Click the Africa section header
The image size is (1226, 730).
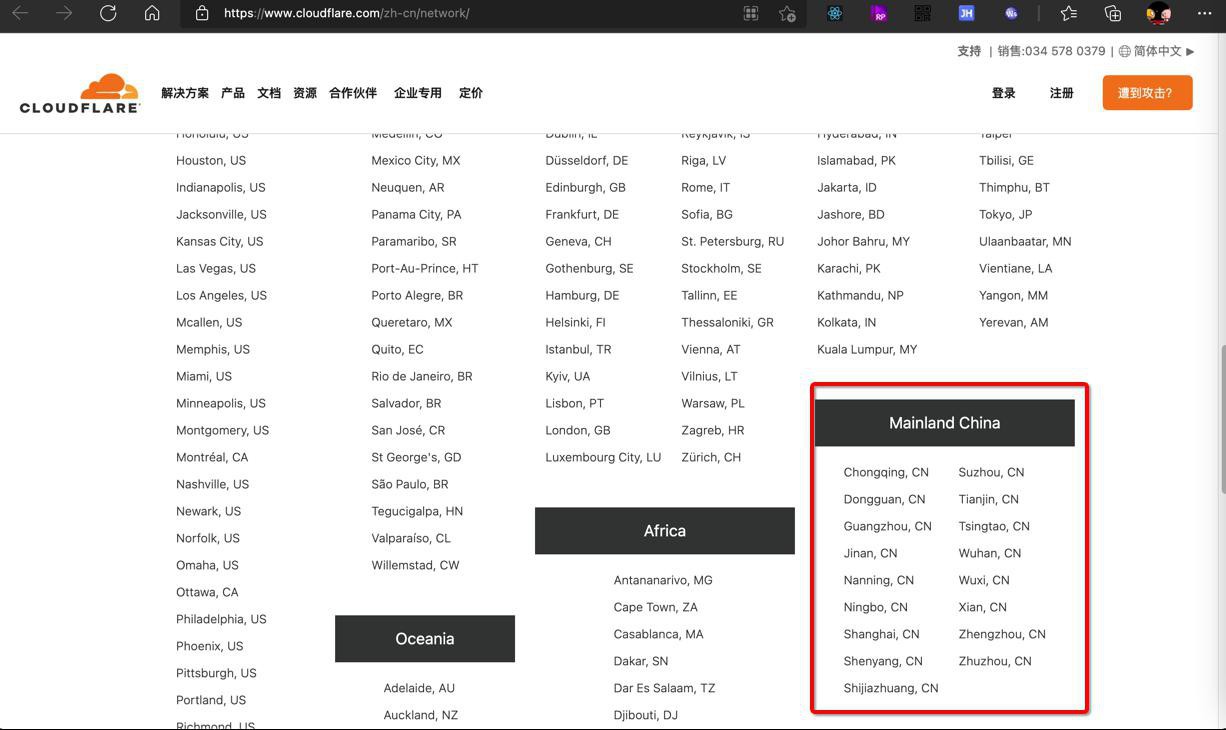click(665, 531)
